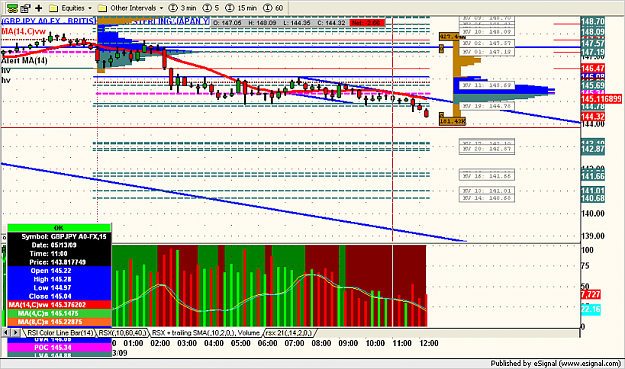Click the plus (add) toolbar icon

(39, 8)
